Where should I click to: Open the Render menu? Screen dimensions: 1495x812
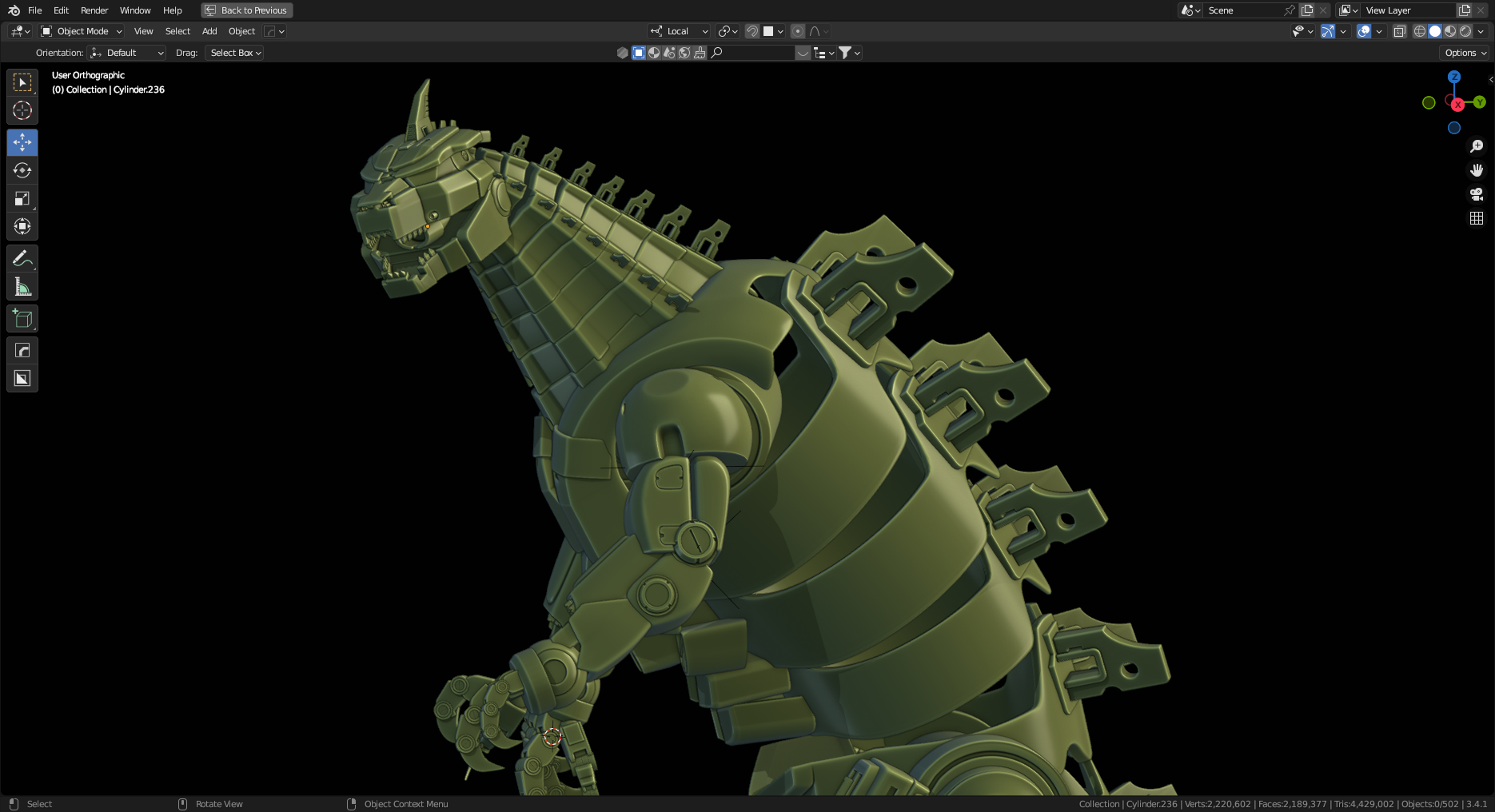point(94,10)
